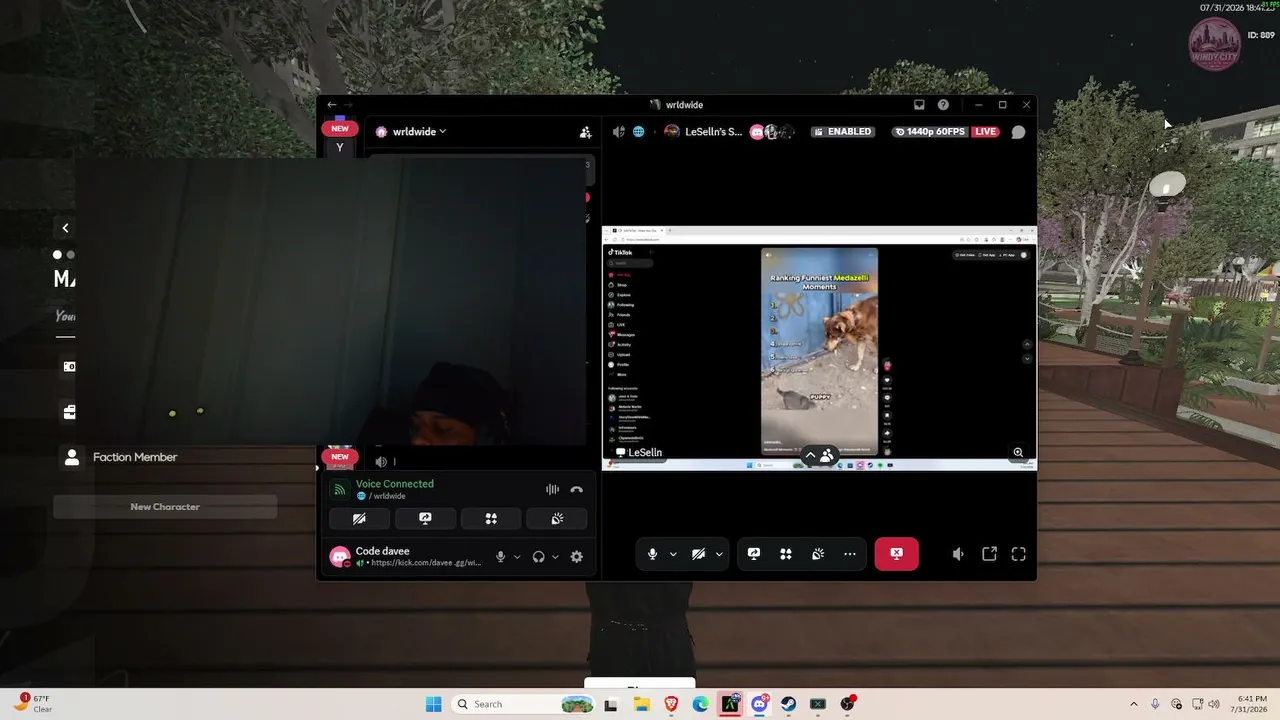The image size is (1280, 720).
Task: Open Discord user settings gear
Action: 576,557
